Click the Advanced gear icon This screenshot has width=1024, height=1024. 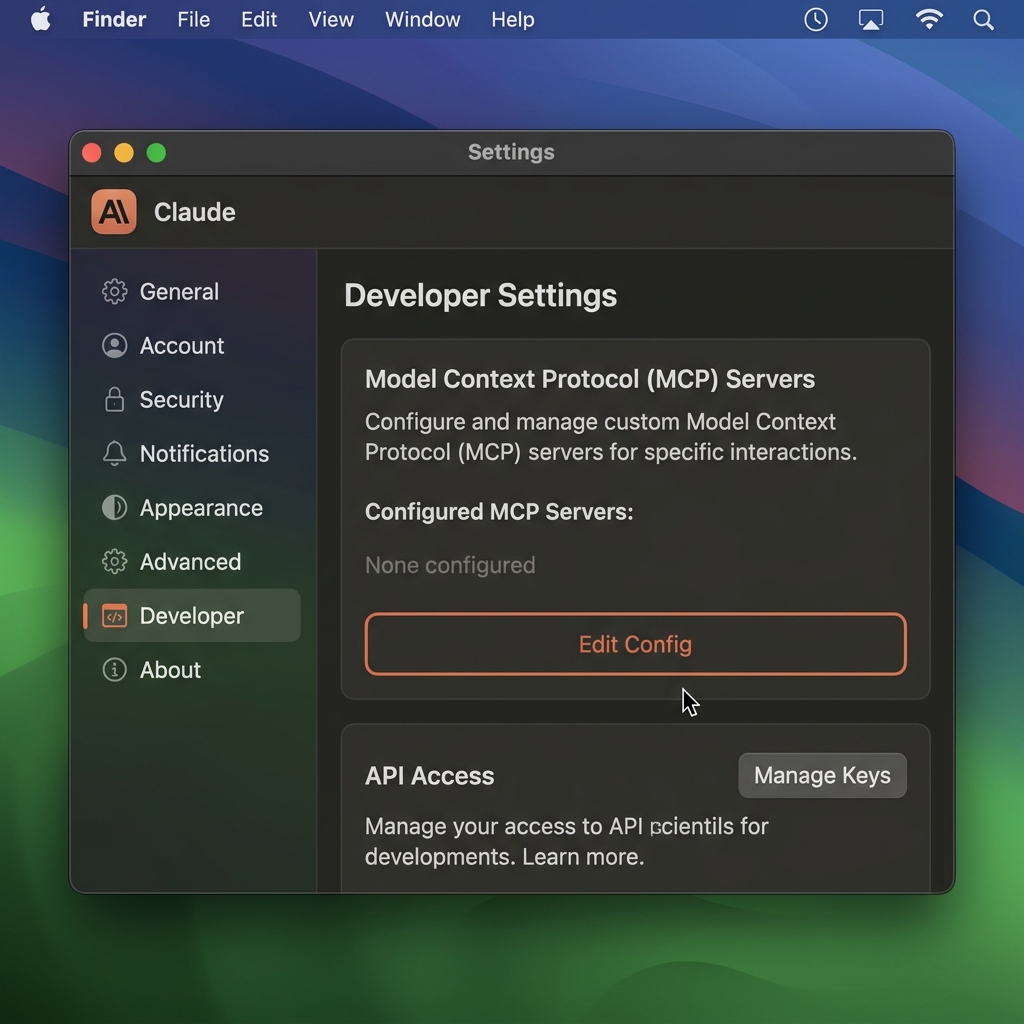tap(114, 562)
